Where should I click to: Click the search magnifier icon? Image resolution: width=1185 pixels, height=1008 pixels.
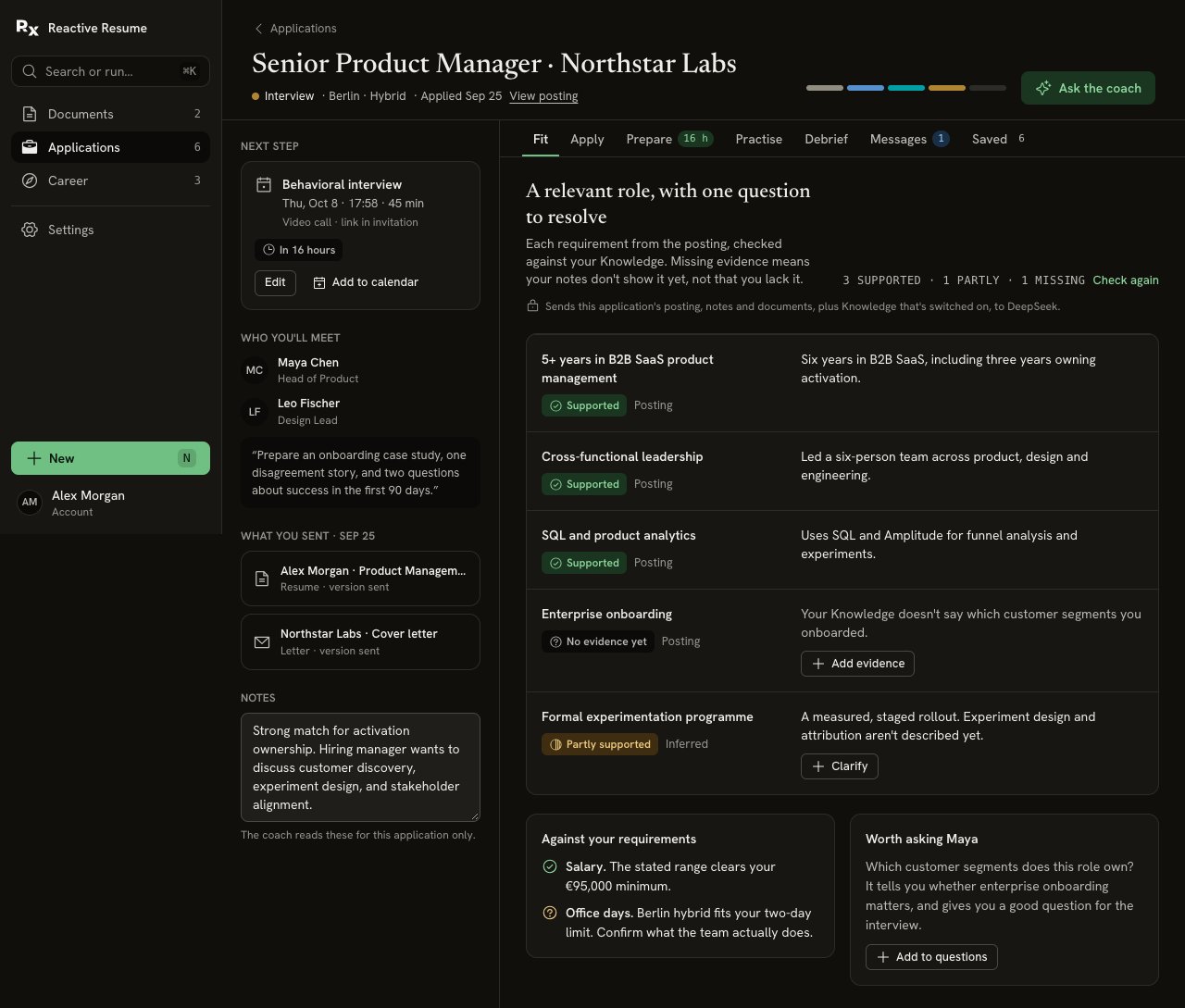29,71
